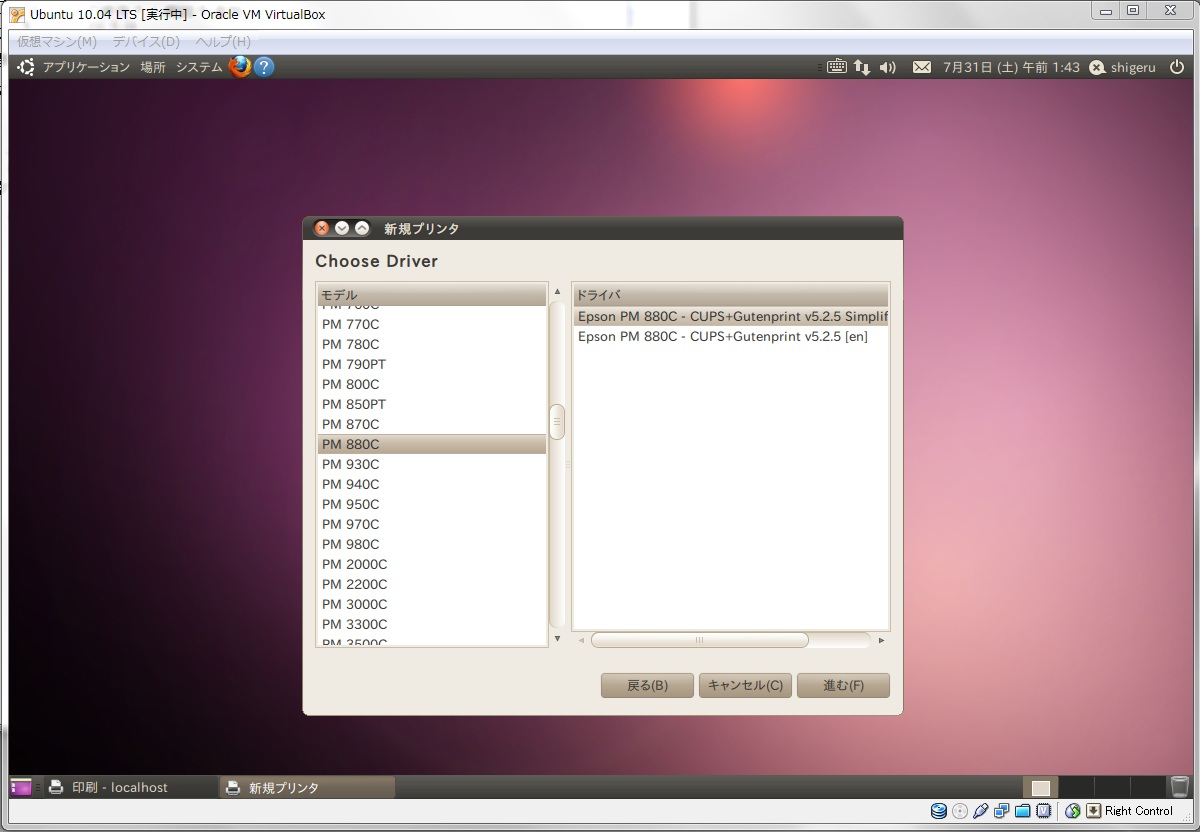Grab the driver list horizontal scrollbar handle

[699, 640]
